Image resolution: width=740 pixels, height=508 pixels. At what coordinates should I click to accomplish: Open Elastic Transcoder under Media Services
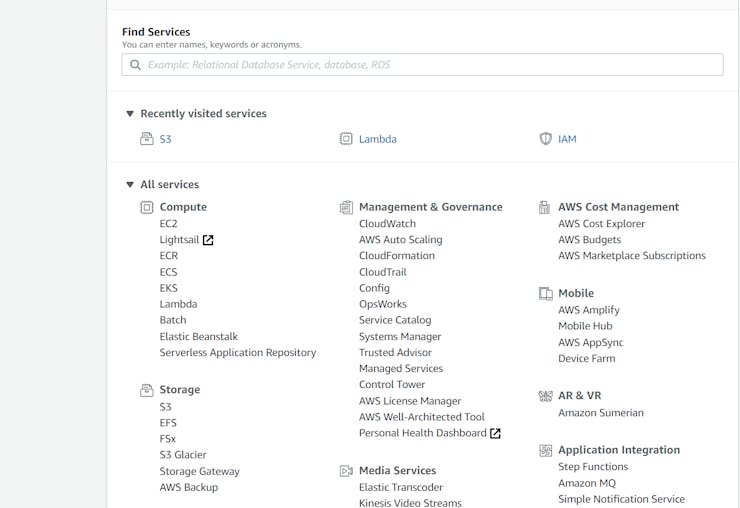click(401, 488)
